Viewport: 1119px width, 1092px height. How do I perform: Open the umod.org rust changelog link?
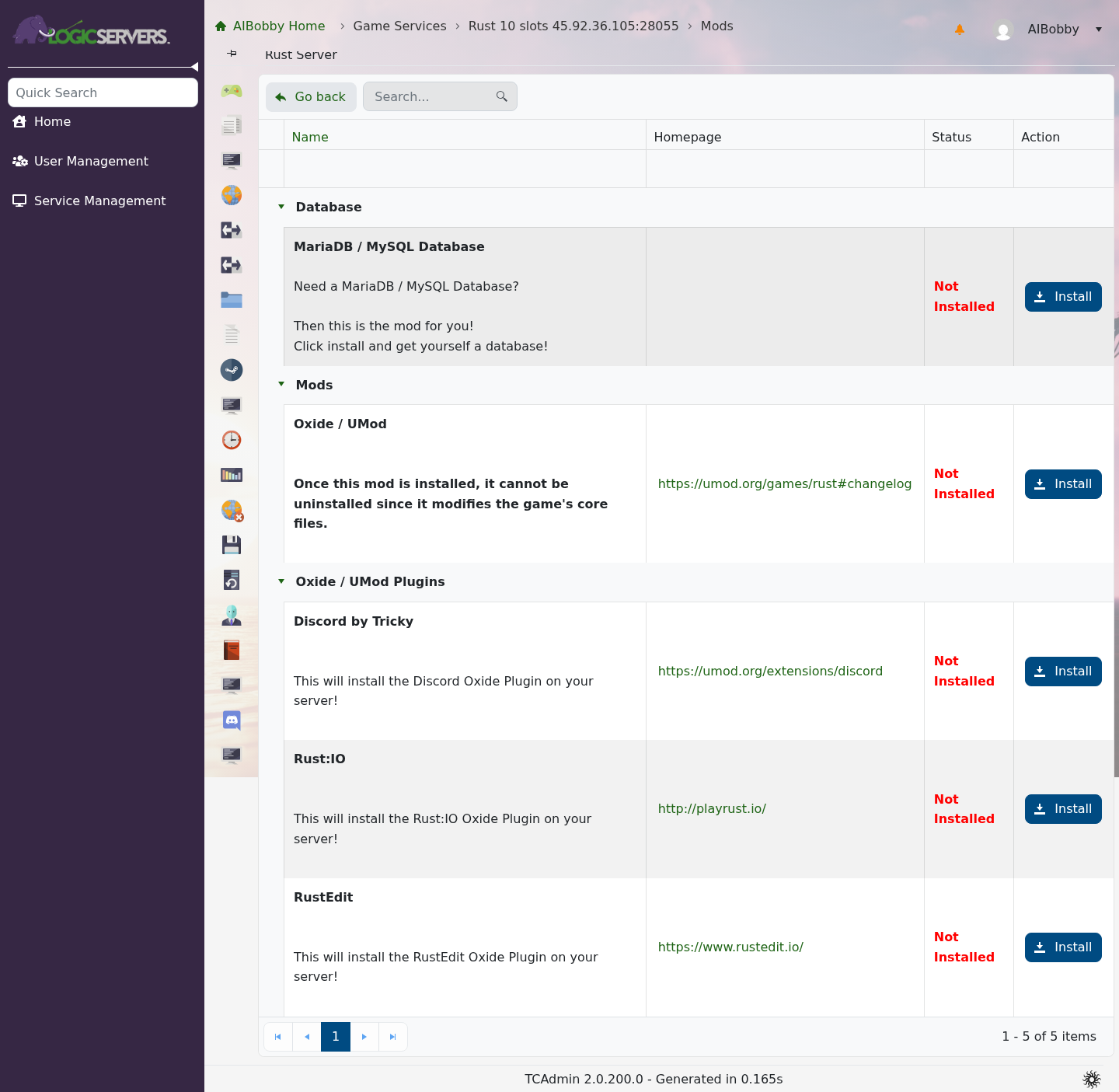pyautogui.click(x=785, y=483)
